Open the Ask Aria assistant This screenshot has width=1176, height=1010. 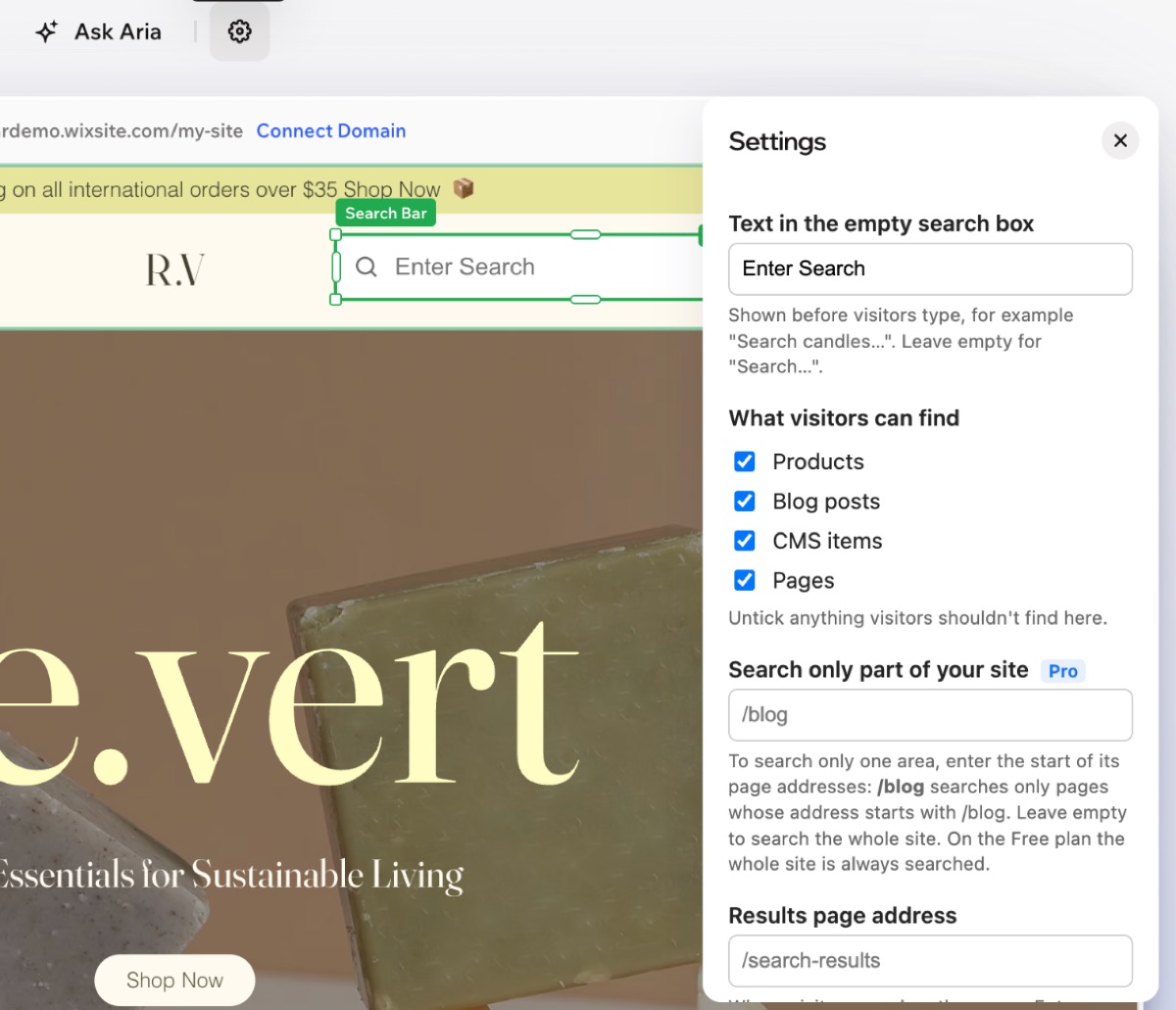(98, 31)
